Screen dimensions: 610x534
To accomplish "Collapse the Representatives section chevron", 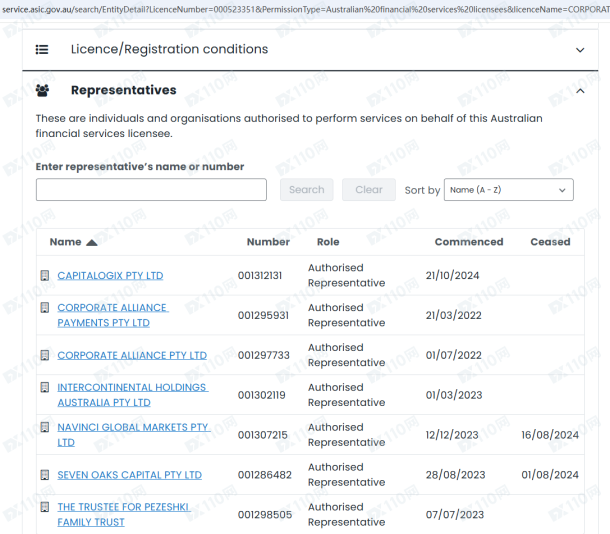I will click(580, 91).
